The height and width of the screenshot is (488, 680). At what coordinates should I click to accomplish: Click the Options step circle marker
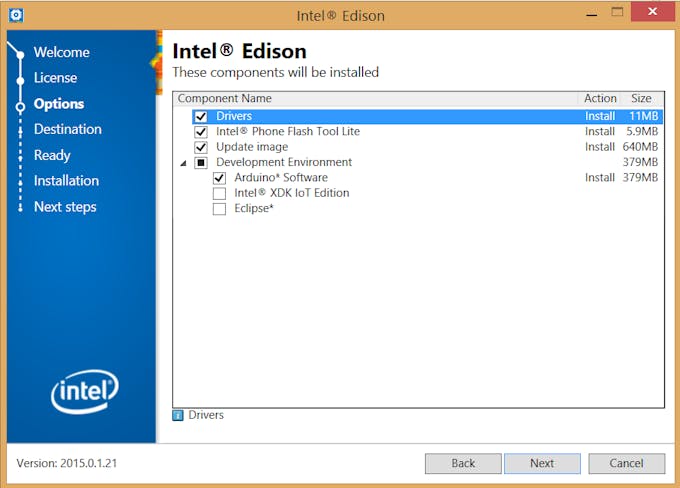20,107
